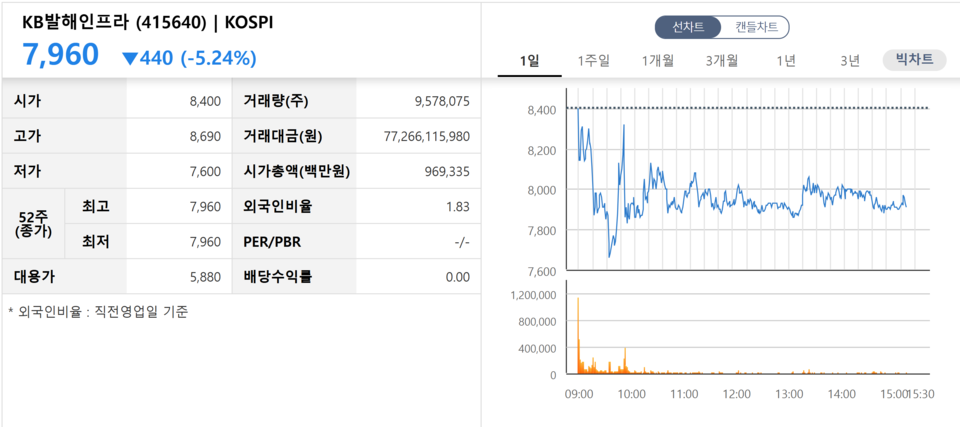Click the 대용가 label
Viewport: 960px width, 427px height.
pyautogui.click(x=35, y=277)
